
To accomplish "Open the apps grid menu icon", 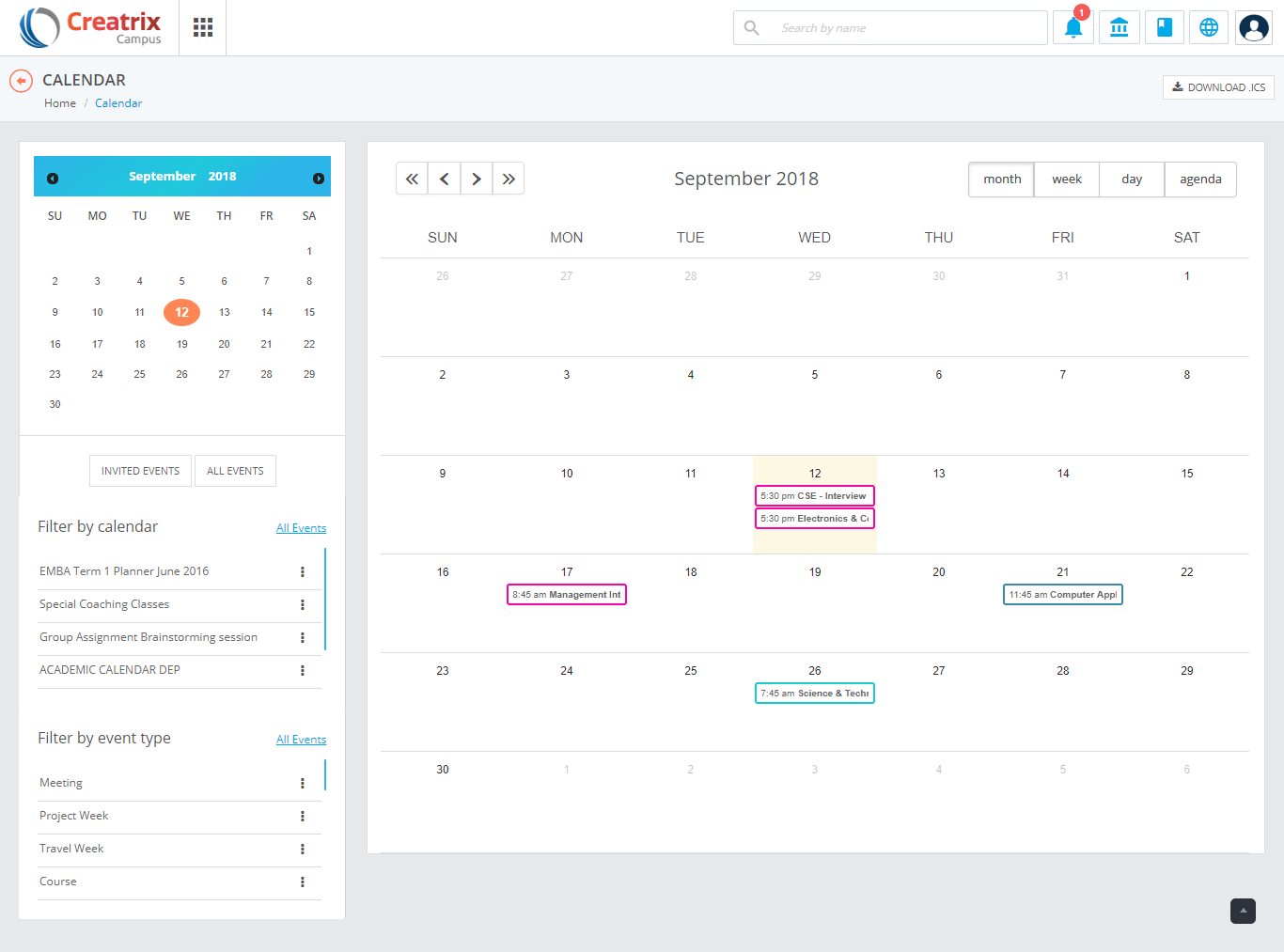I will coord(203,27).
